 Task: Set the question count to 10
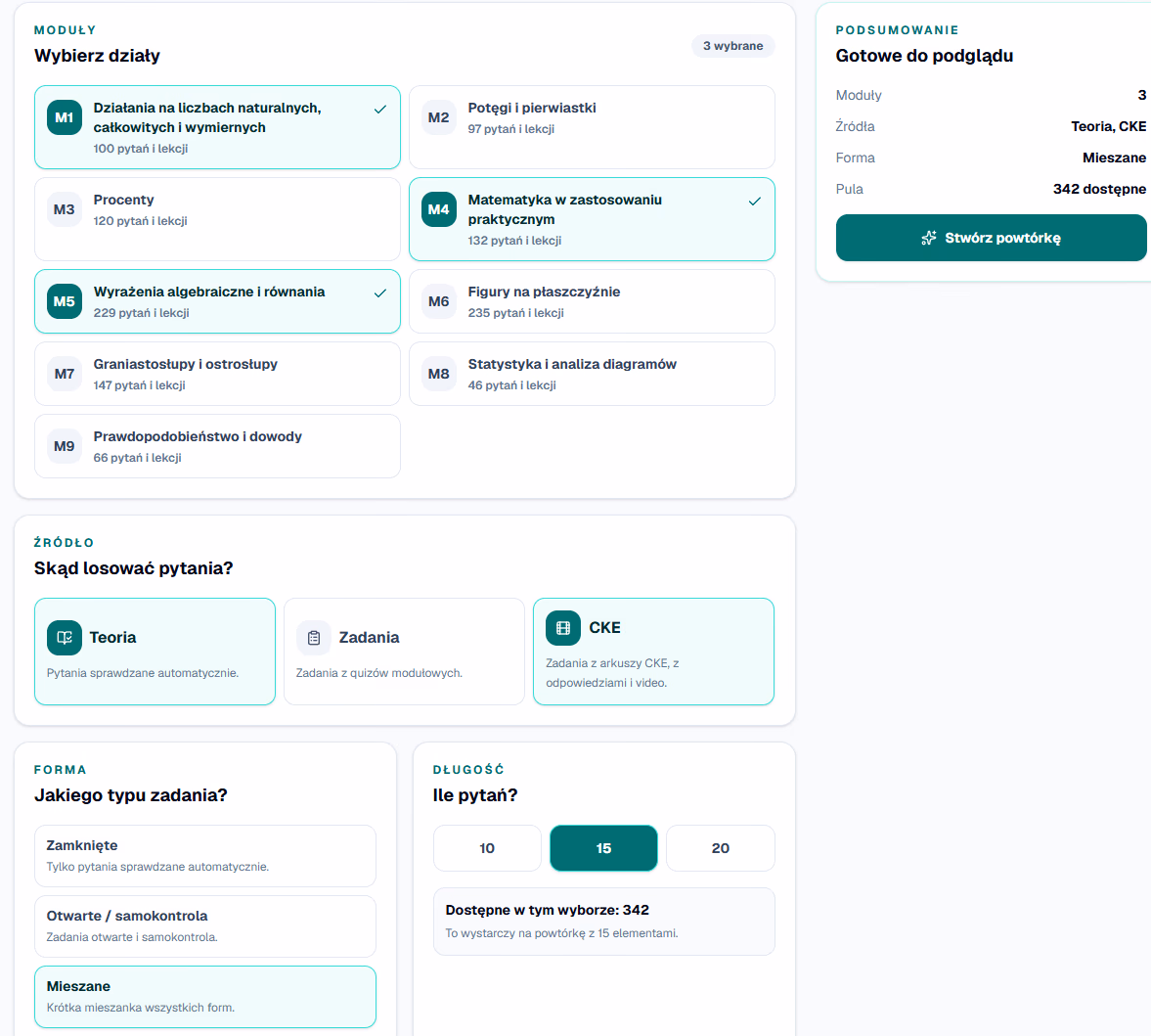(x=487, y=848)
